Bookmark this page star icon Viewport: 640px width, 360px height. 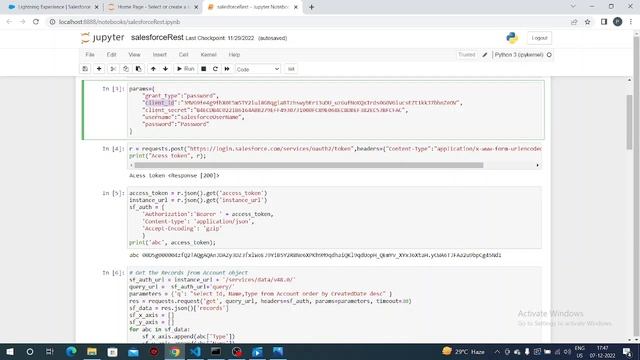(587, 22)
